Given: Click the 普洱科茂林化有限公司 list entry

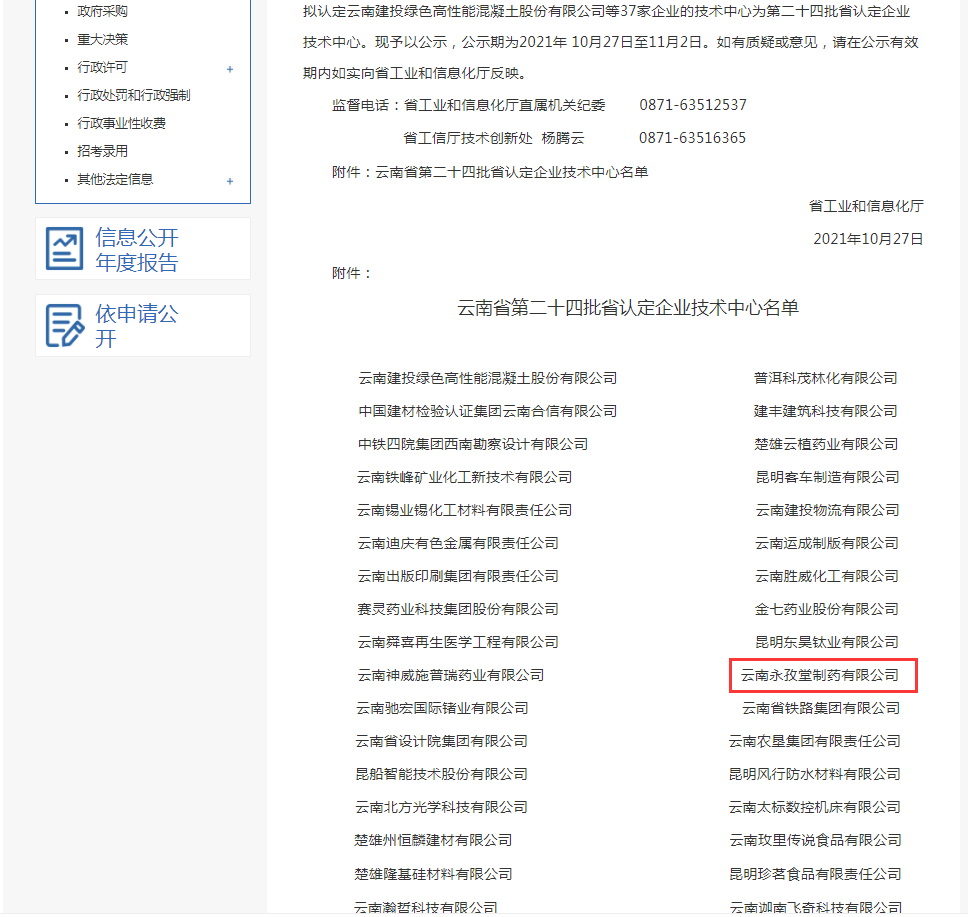Looking at the screenshot, I should [x=825, y=378].
